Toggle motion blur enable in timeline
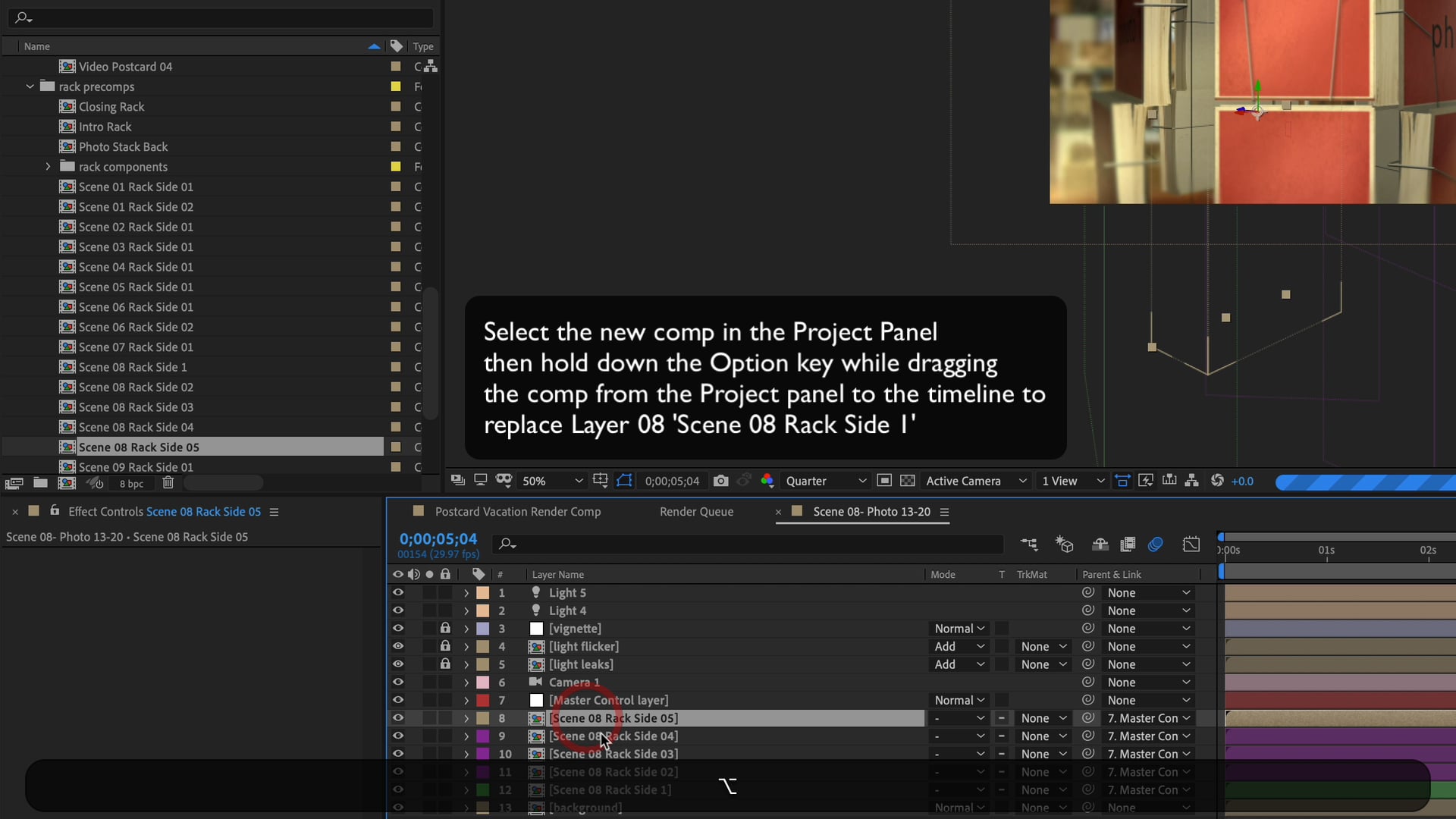The image size is (1456, 819). 1155,544
